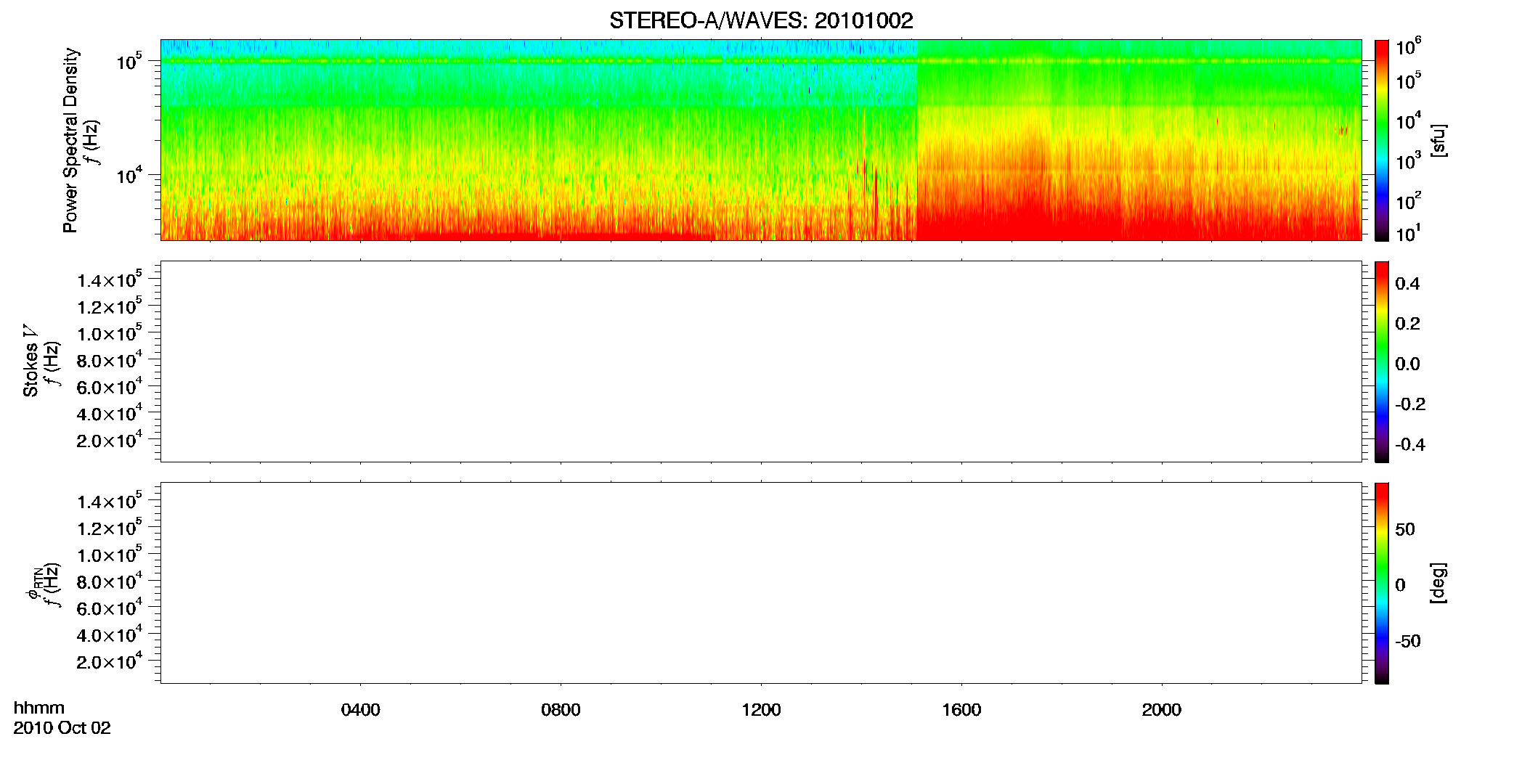Click the [deg] unit label

coord(1438,583)
